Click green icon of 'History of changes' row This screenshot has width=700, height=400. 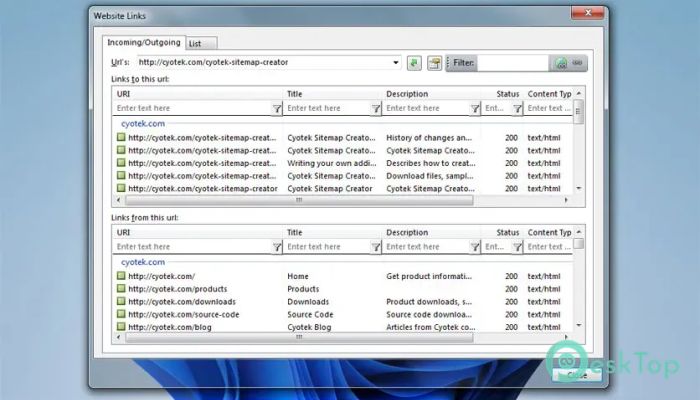click(121, 138)
